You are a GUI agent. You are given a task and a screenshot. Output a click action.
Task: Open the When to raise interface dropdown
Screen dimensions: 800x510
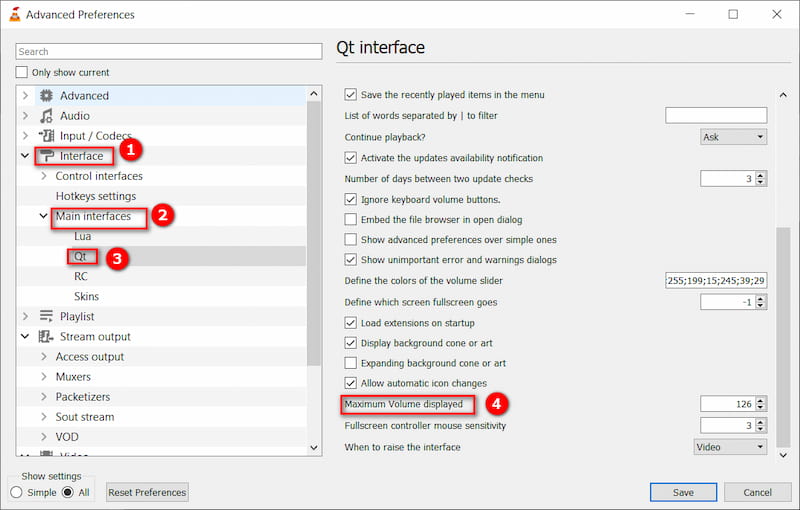click(730, 447)
